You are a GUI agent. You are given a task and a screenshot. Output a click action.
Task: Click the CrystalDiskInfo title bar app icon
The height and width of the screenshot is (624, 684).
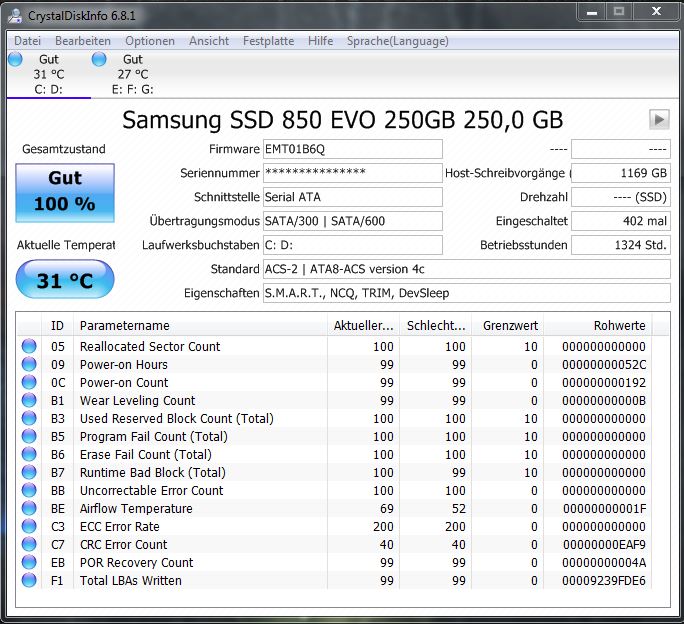coord(15,15)
